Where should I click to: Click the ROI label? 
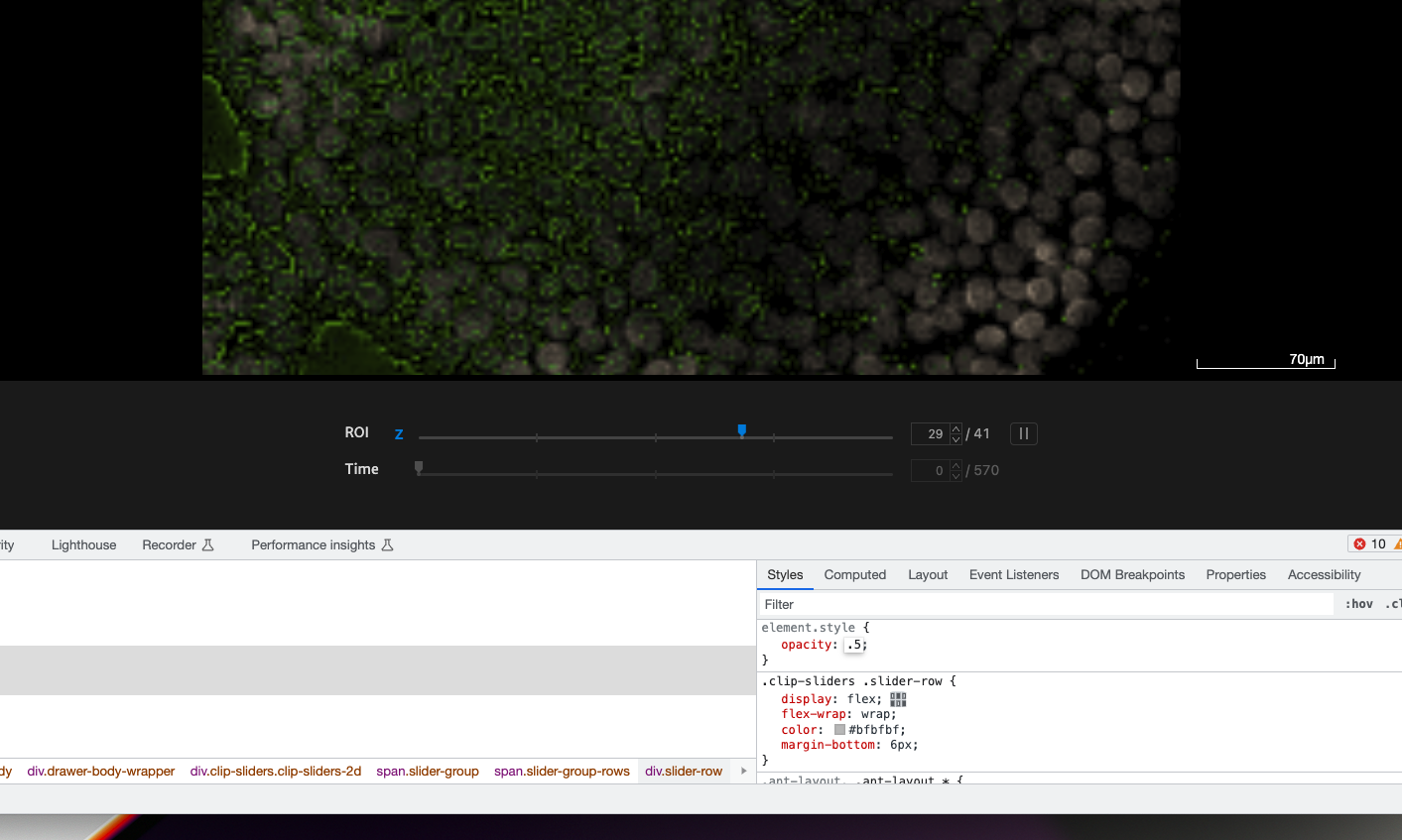pyautogui.click(x=356, y=432)
